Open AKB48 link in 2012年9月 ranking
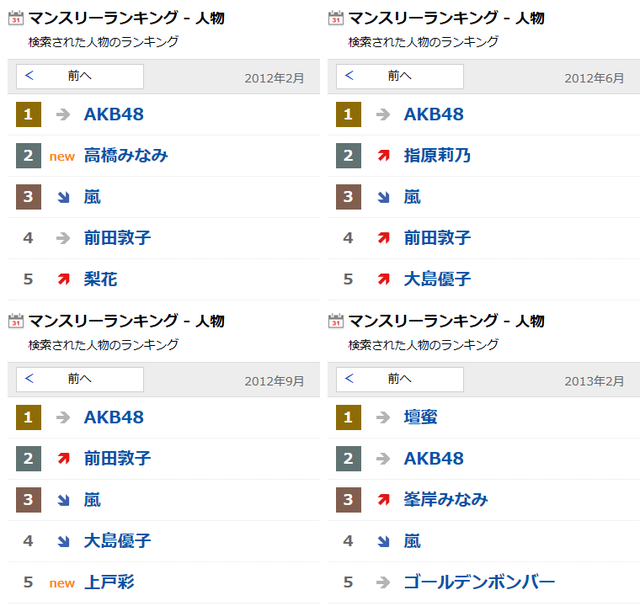640x606 pixels. [114, 417]
